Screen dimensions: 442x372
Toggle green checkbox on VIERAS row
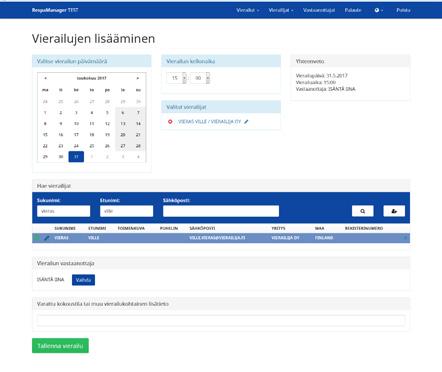pyautogui.click(x=37, y=238)
